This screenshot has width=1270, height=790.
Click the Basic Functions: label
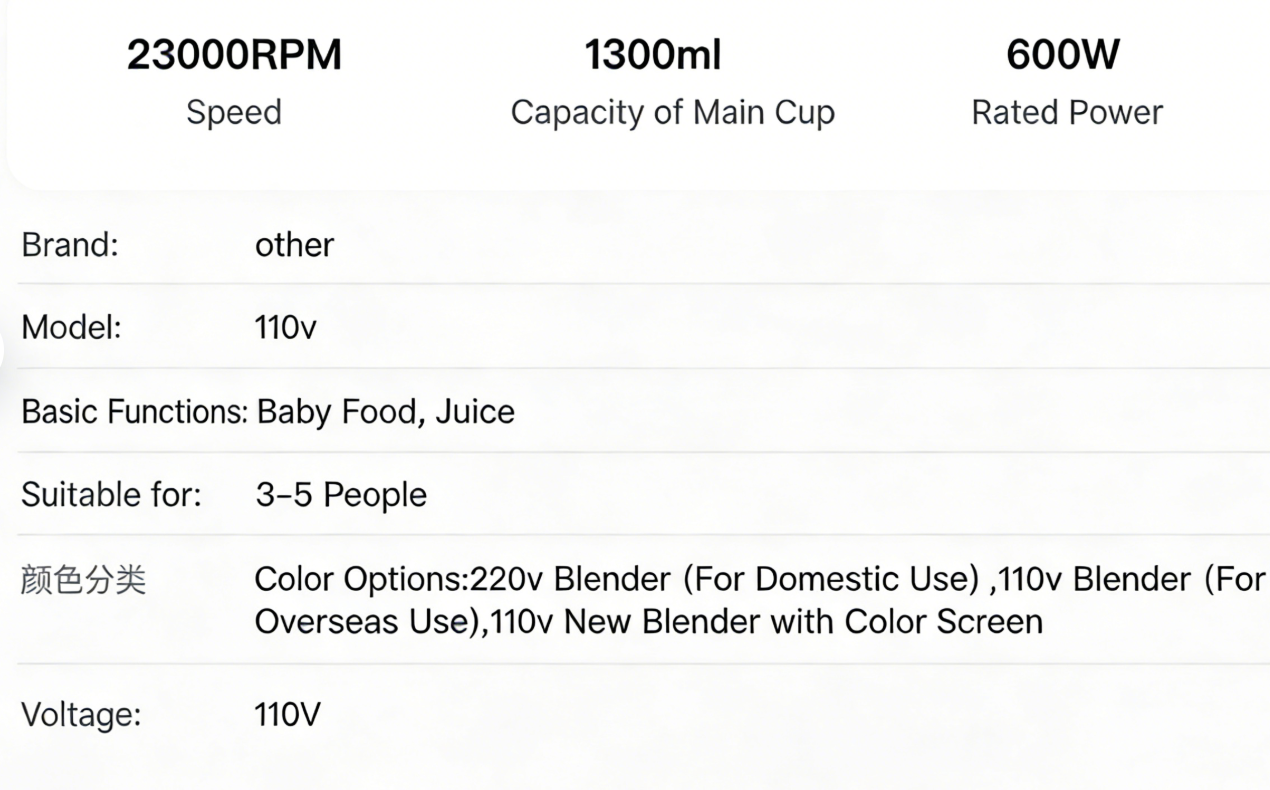click(x=134, y=412)
